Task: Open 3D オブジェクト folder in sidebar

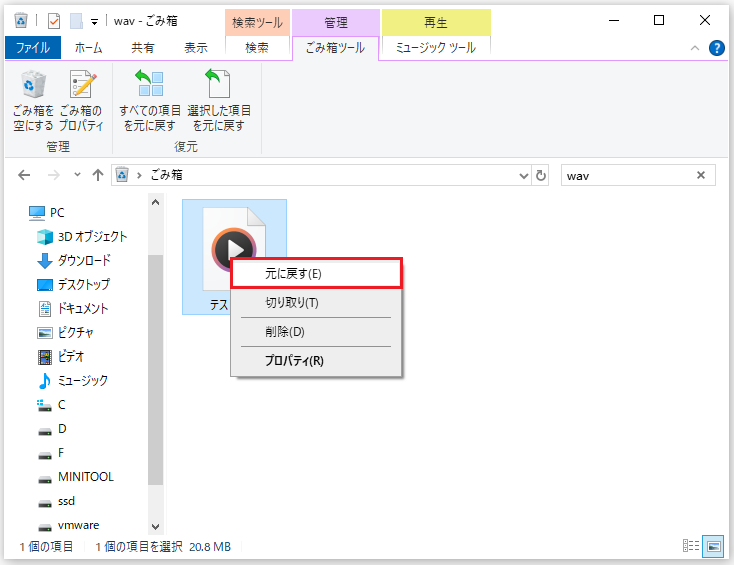Action: point(82,237)
